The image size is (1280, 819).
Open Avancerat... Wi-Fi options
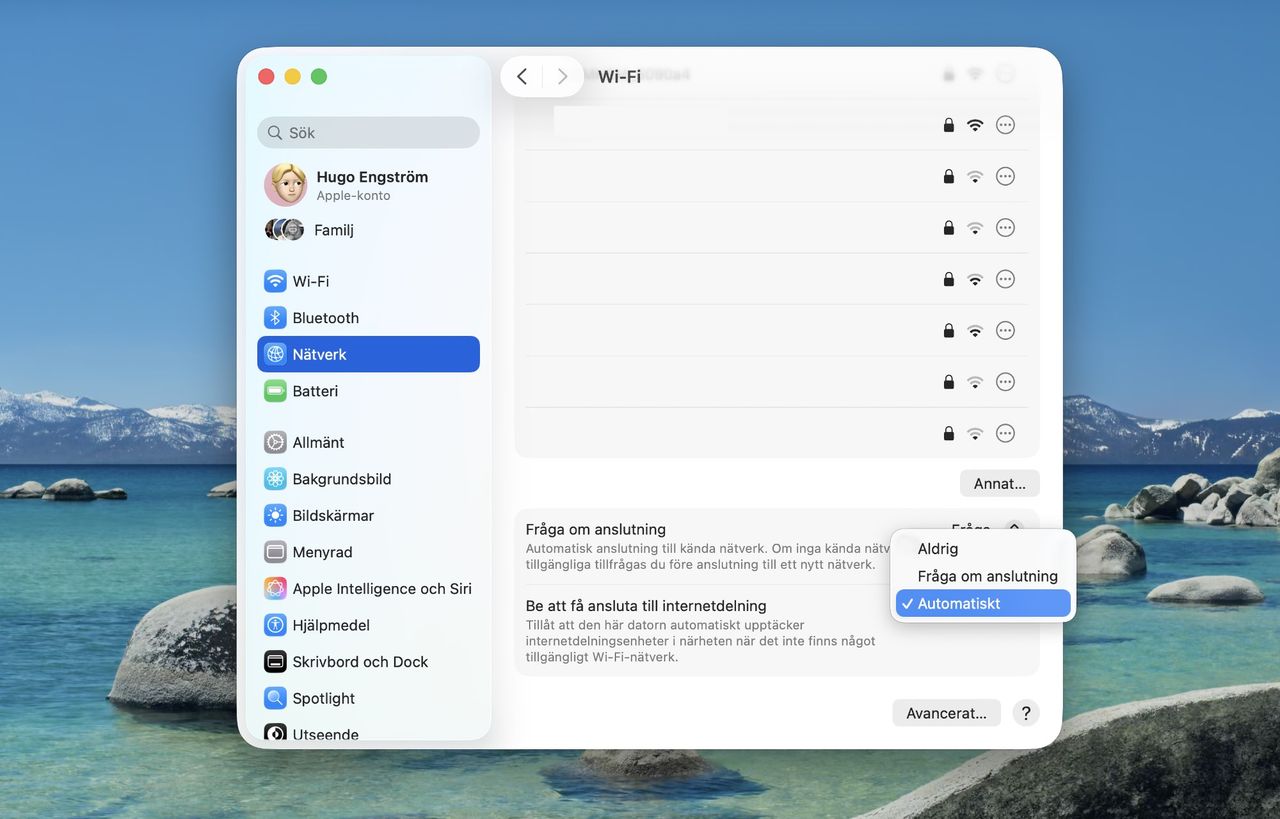tap(945, 712)
